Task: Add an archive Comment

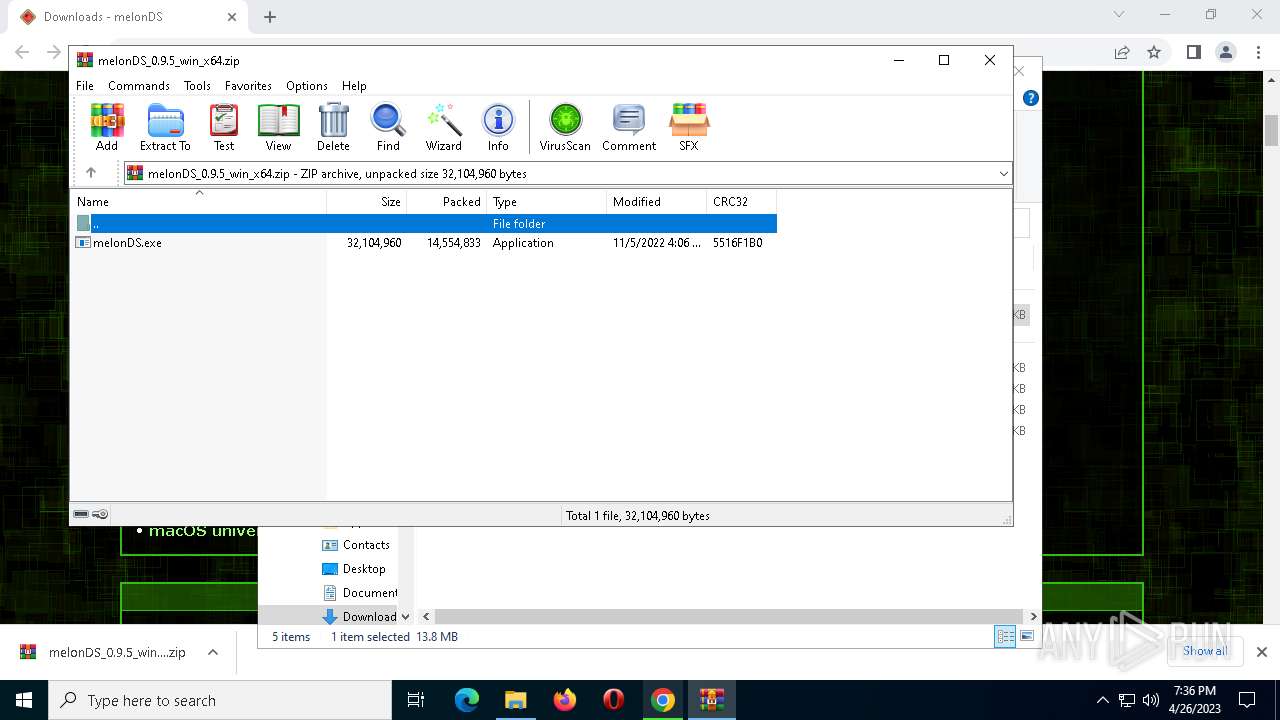Action: [x=629, y=127]
